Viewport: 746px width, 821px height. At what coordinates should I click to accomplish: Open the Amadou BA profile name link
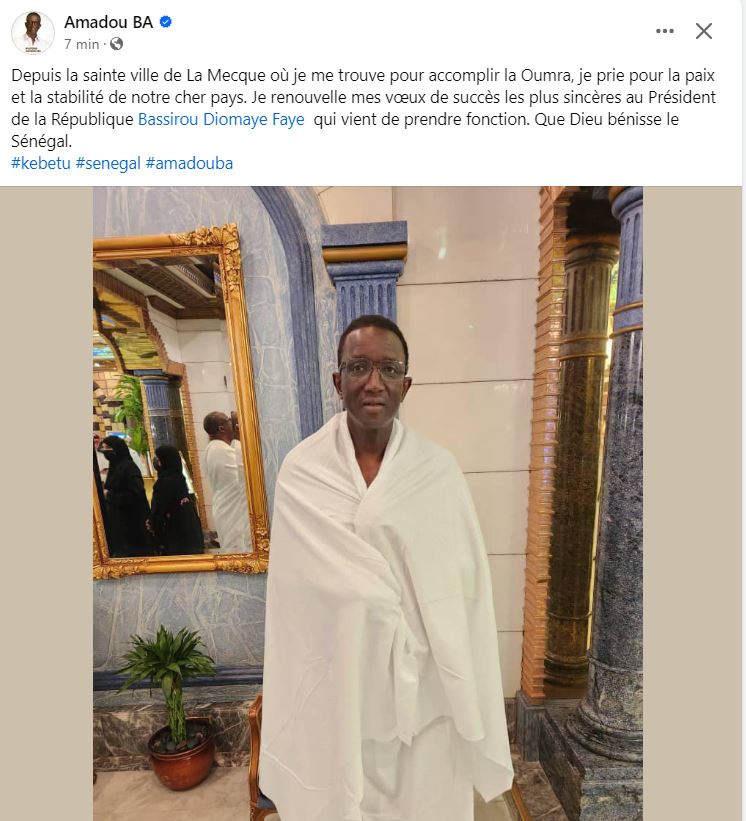click(x=108, y=22)
